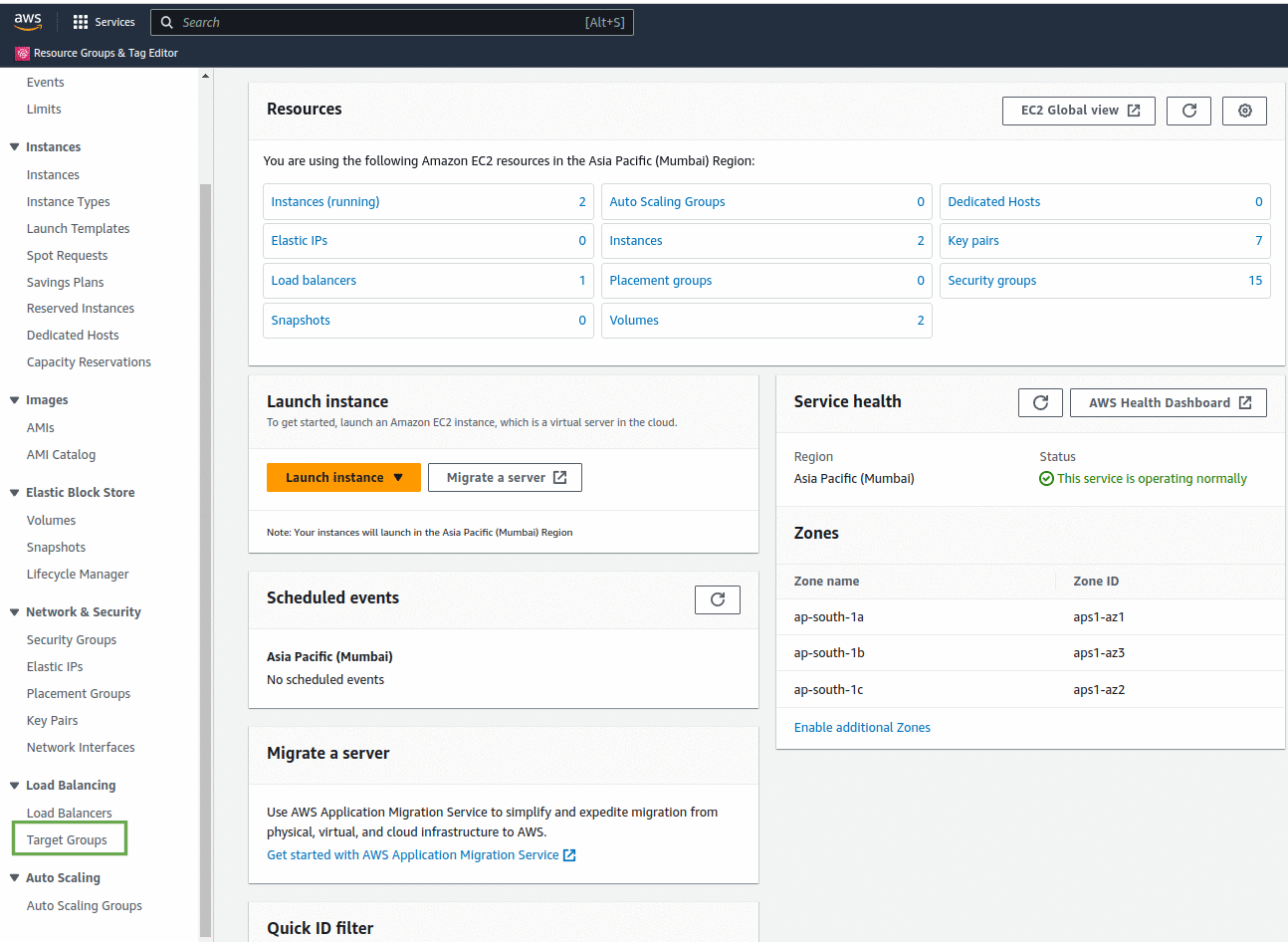Image resolution: width=1288 pixels, height=942 pixels.
Task: Open Volumes in the sidebar
Action: coord(51,520)
